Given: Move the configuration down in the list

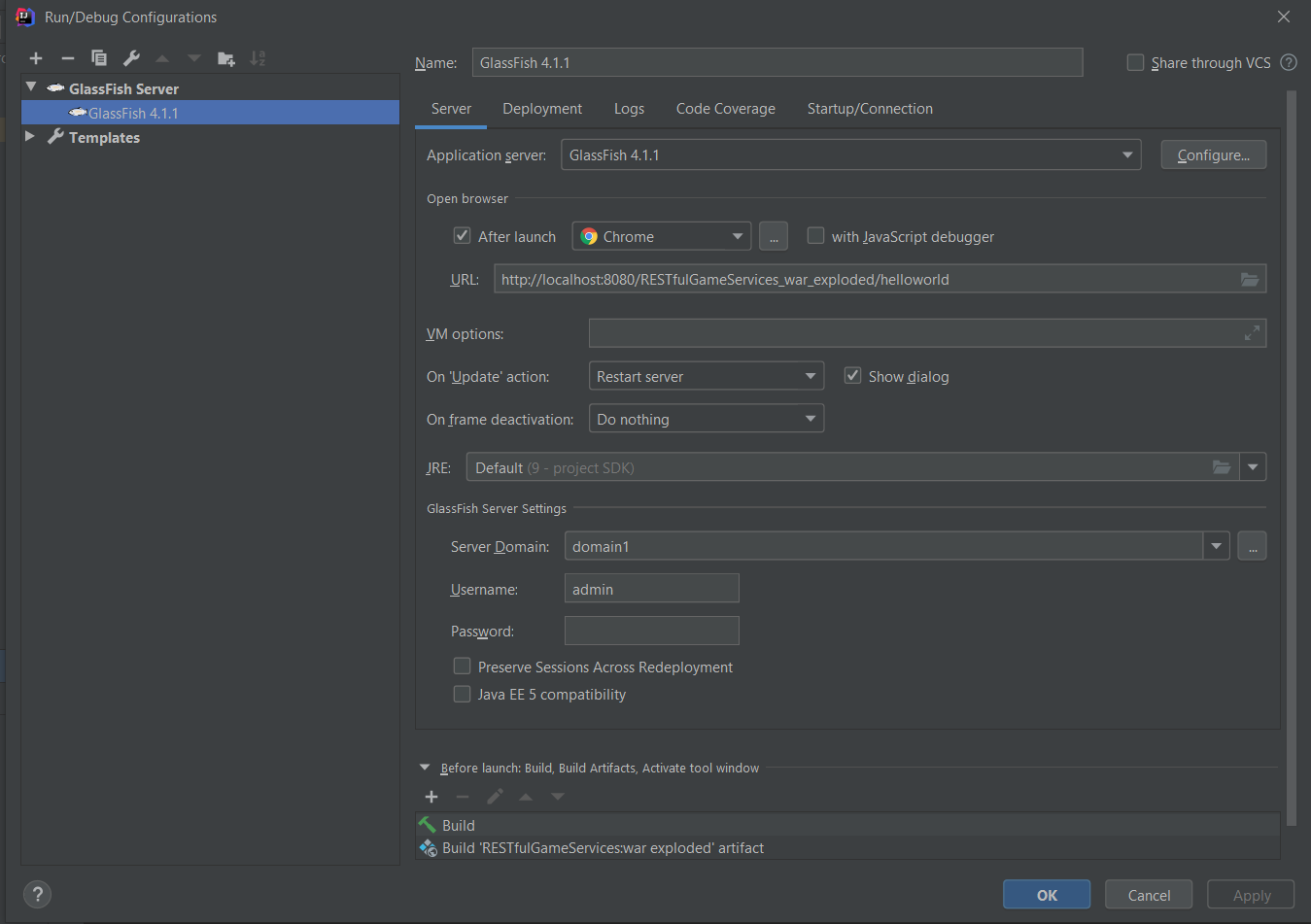Looking at the screenshot, I should click(194, 58).
